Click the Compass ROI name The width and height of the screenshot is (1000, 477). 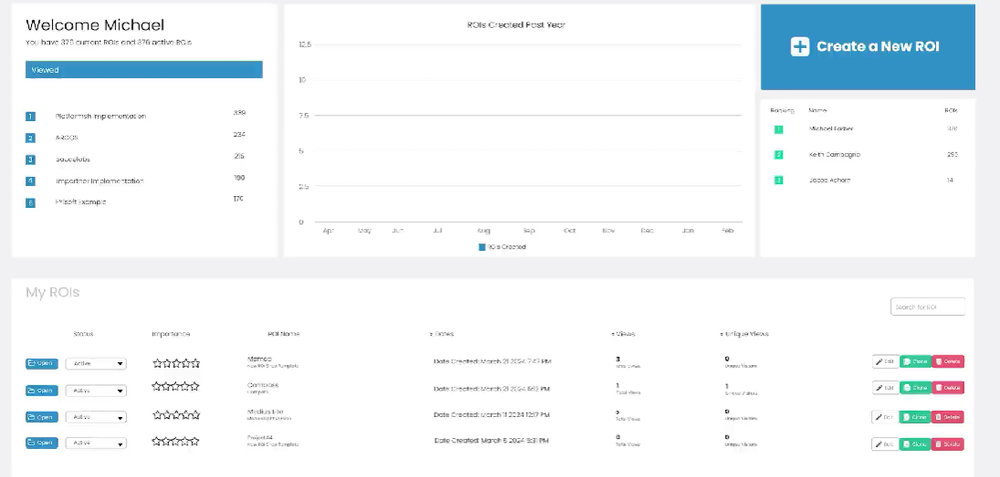pos(263,385)
